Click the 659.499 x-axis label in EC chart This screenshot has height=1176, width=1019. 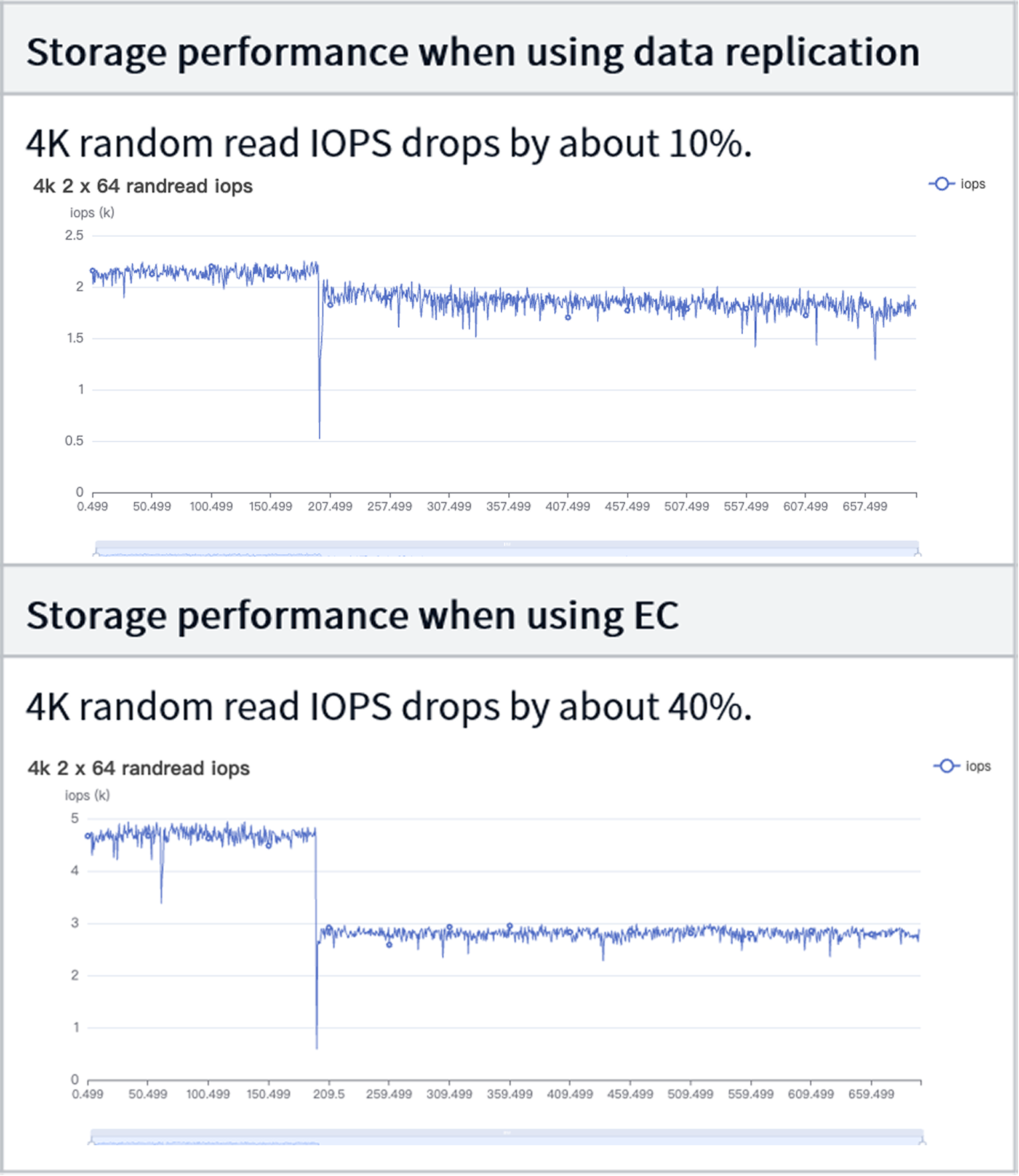[871, 1095]
